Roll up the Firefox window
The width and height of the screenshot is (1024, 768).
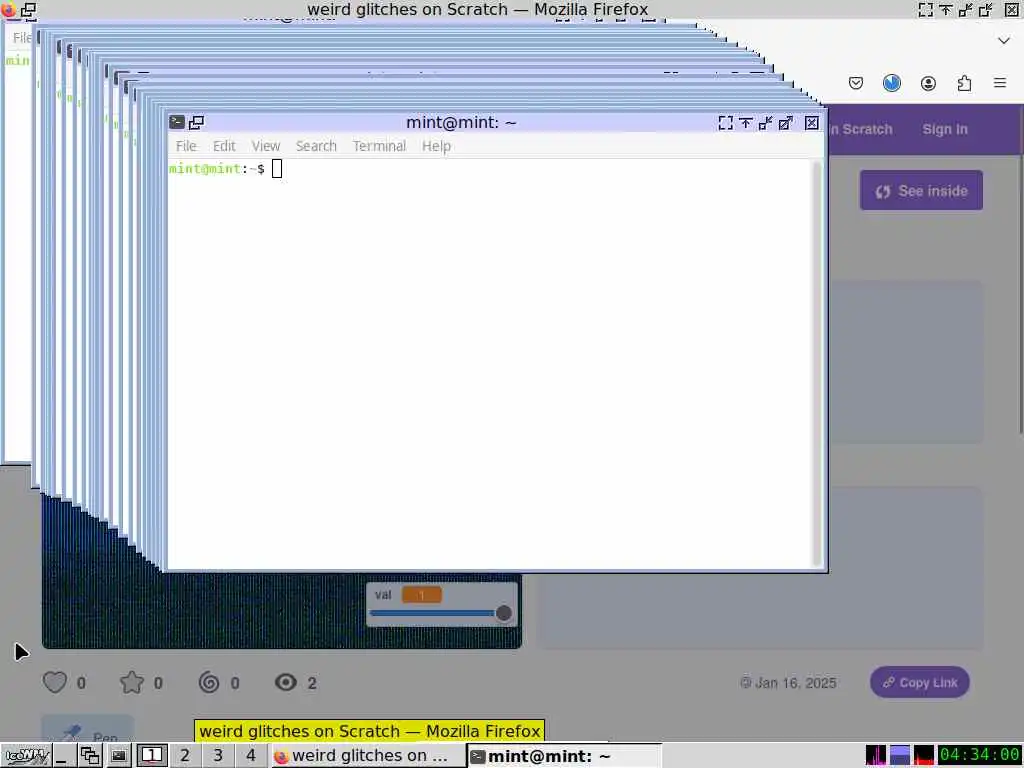946,9
